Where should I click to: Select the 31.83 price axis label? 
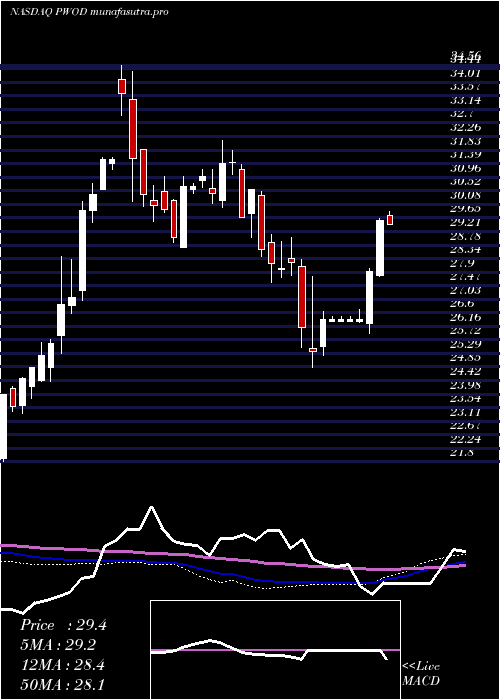[x=465, y=142]
